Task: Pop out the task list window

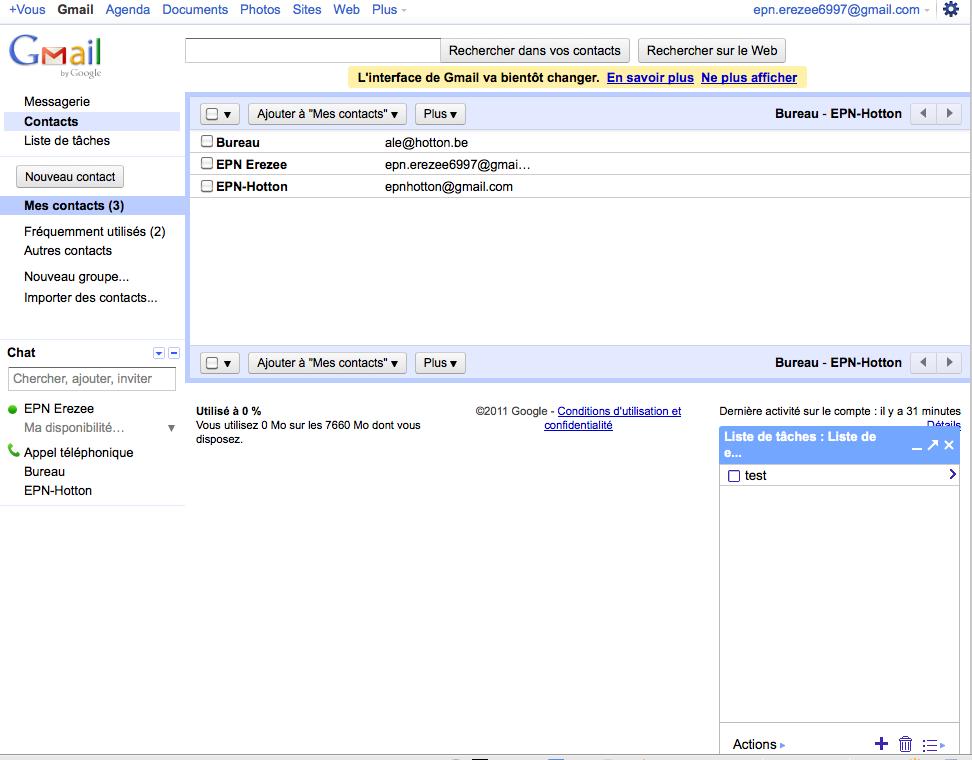Action: (x=933, y=445)
